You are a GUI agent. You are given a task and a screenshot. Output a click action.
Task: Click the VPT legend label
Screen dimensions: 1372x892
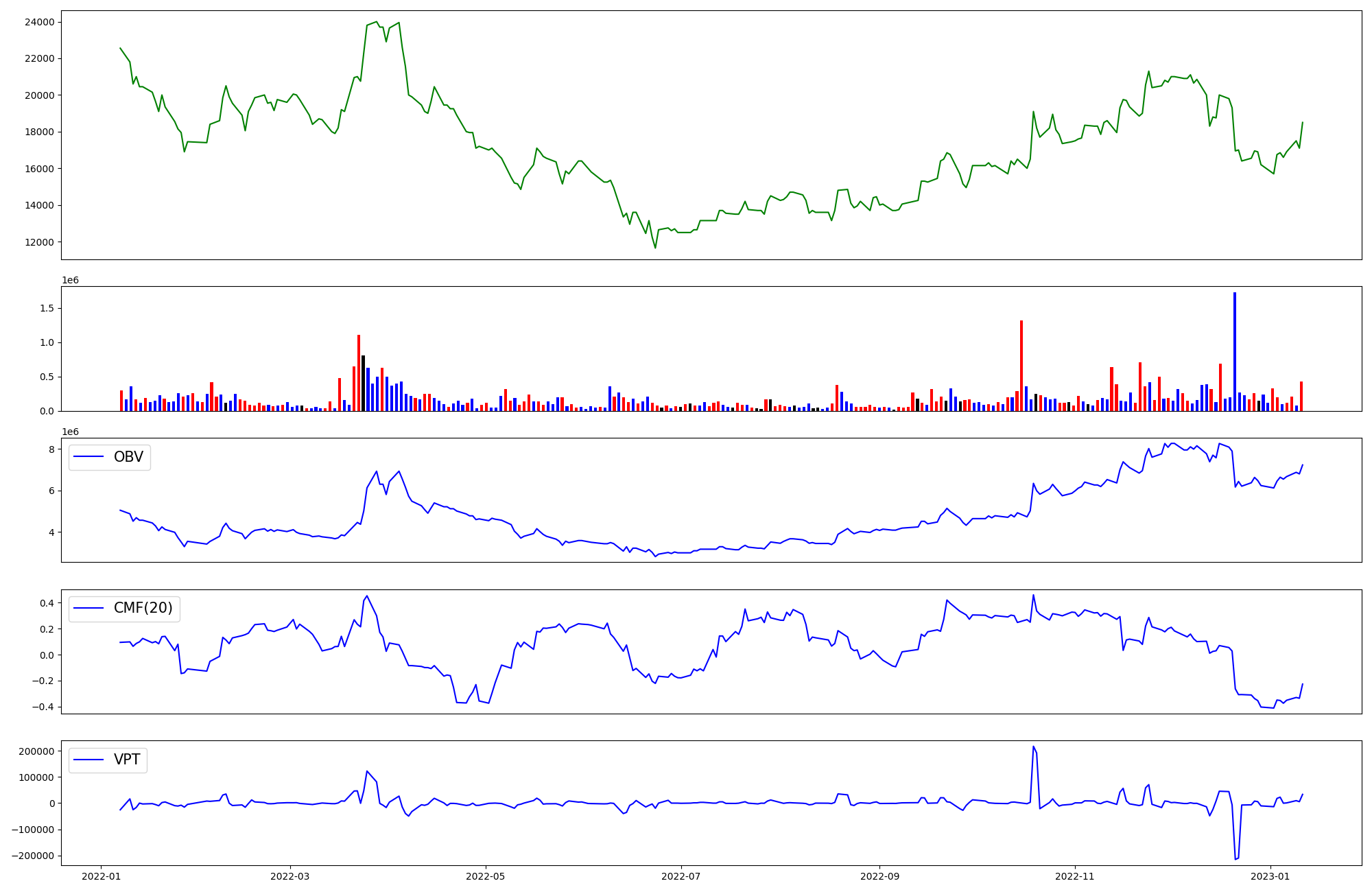coord(127,760)
